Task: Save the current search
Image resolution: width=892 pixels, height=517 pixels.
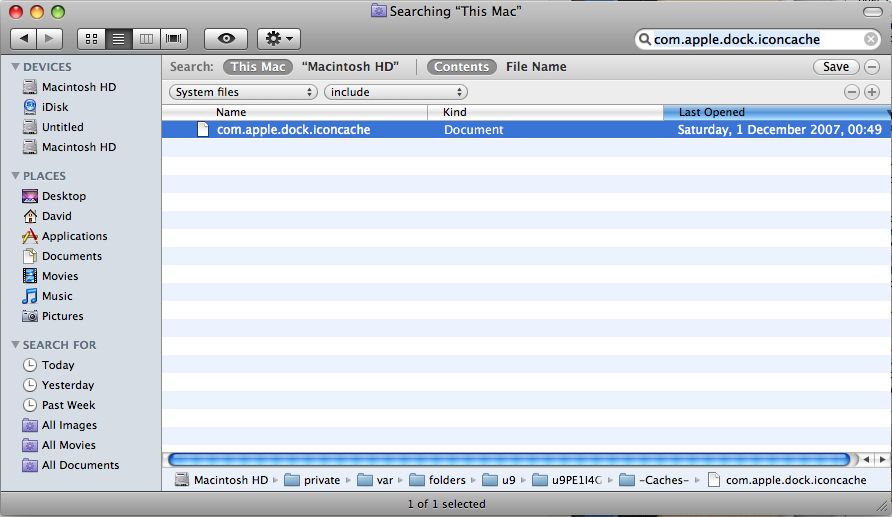Action: click(x=836, y=67)
